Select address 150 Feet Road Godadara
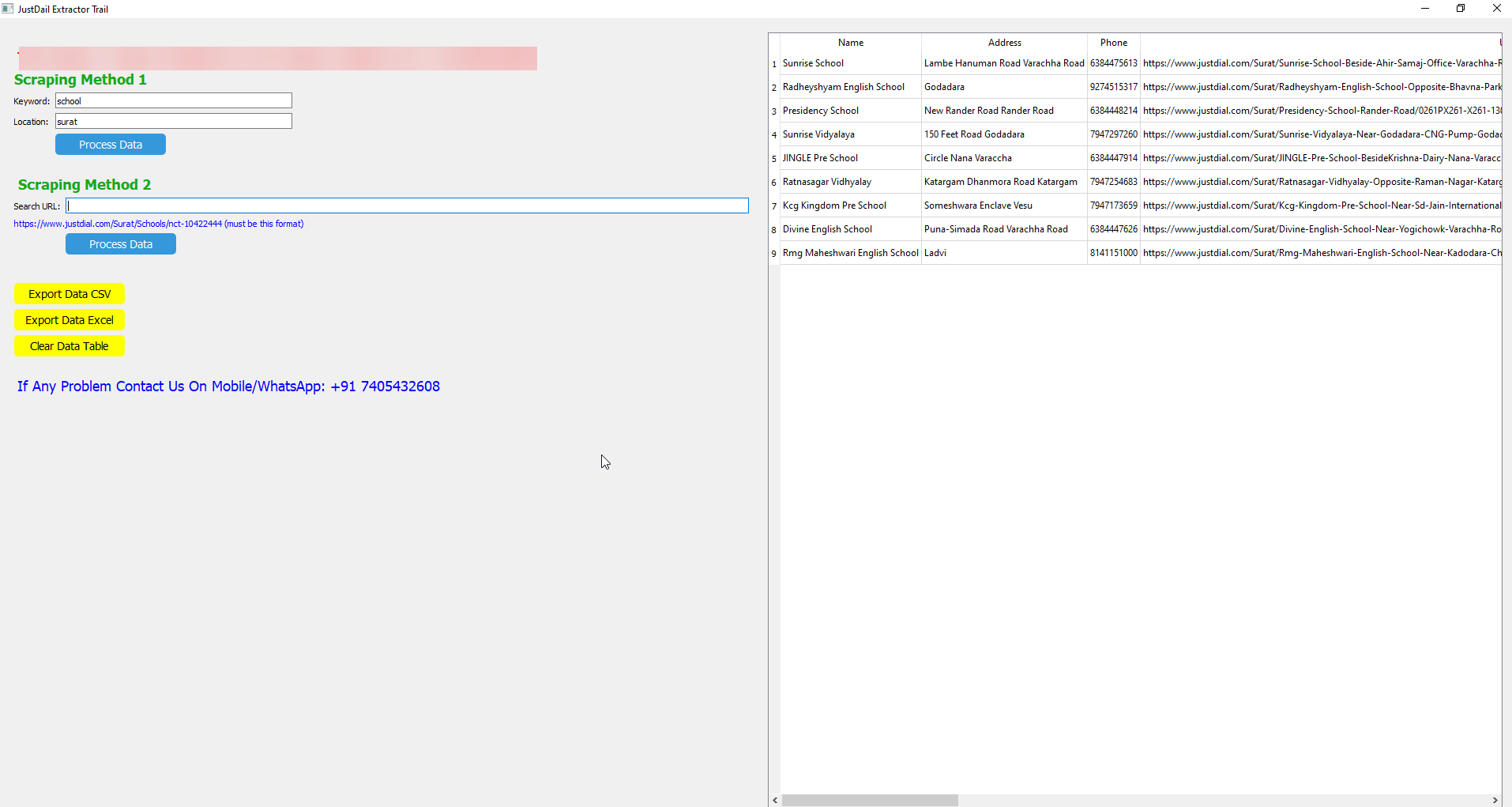The width and height of the screenshot is (1512, 807). [1005, 134]
